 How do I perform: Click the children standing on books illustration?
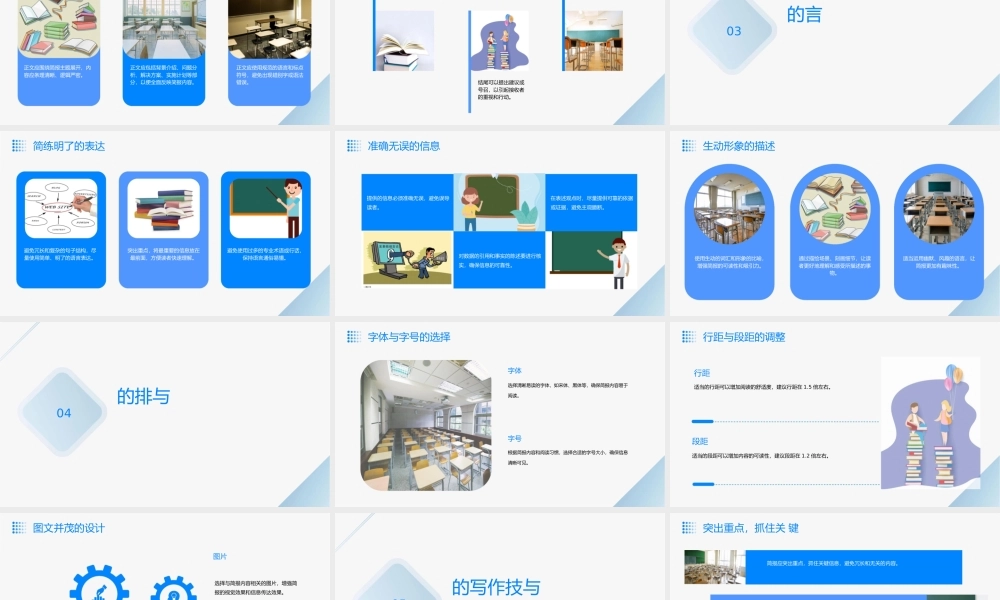930,423
